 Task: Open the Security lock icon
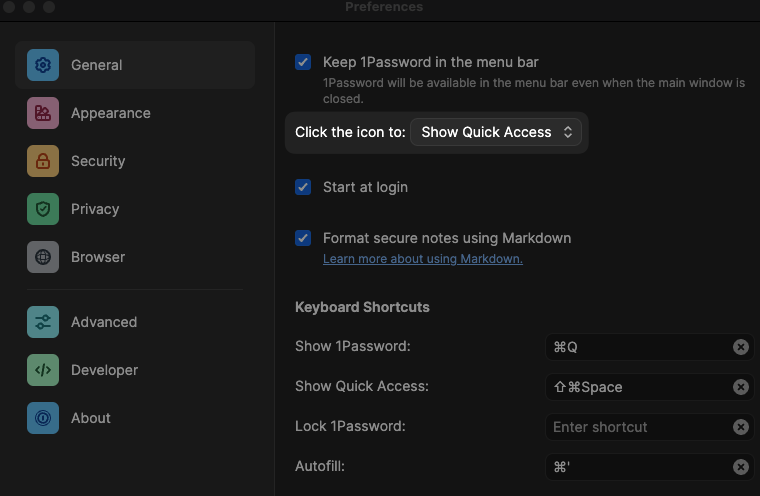click(x=43, y=161)
